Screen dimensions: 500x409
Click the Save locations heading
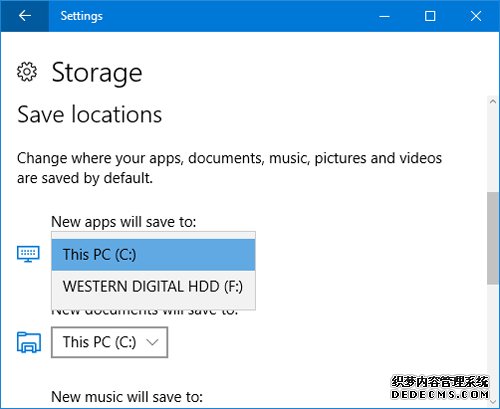89,114
